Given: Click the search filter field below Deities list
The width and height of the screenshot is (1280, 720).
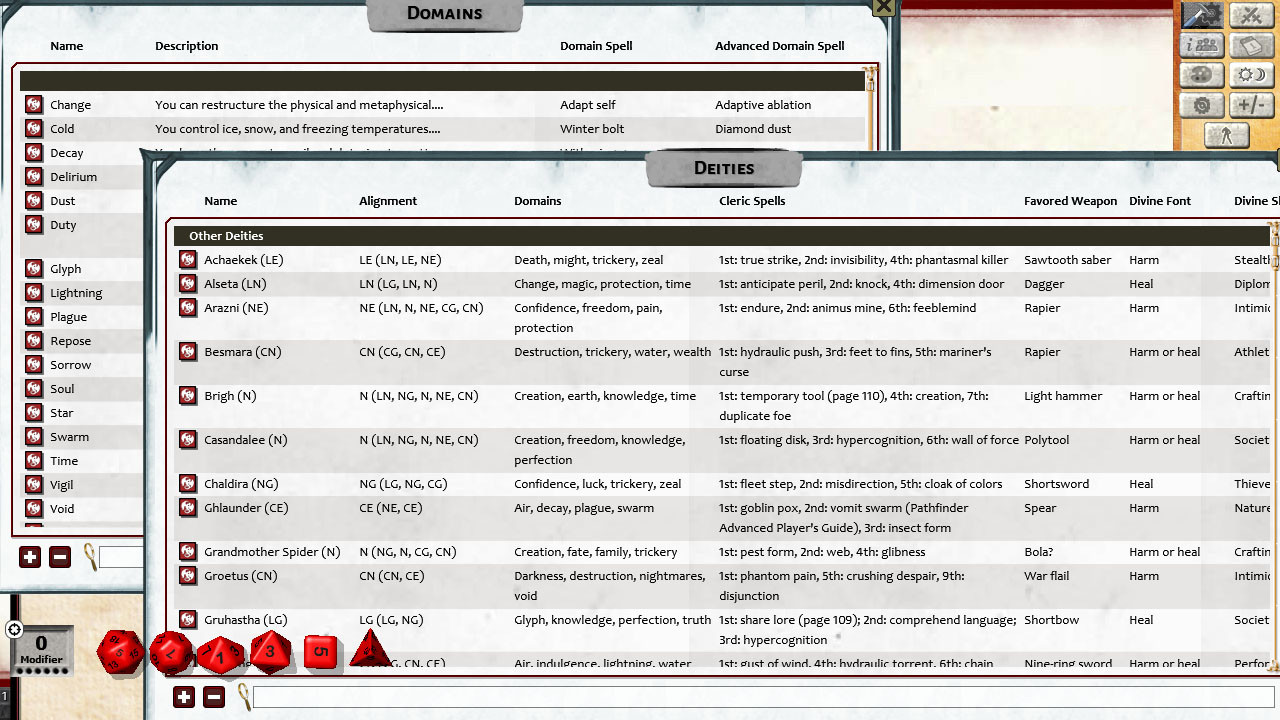Looking at the screenshot, I should (x=700, y=696).
